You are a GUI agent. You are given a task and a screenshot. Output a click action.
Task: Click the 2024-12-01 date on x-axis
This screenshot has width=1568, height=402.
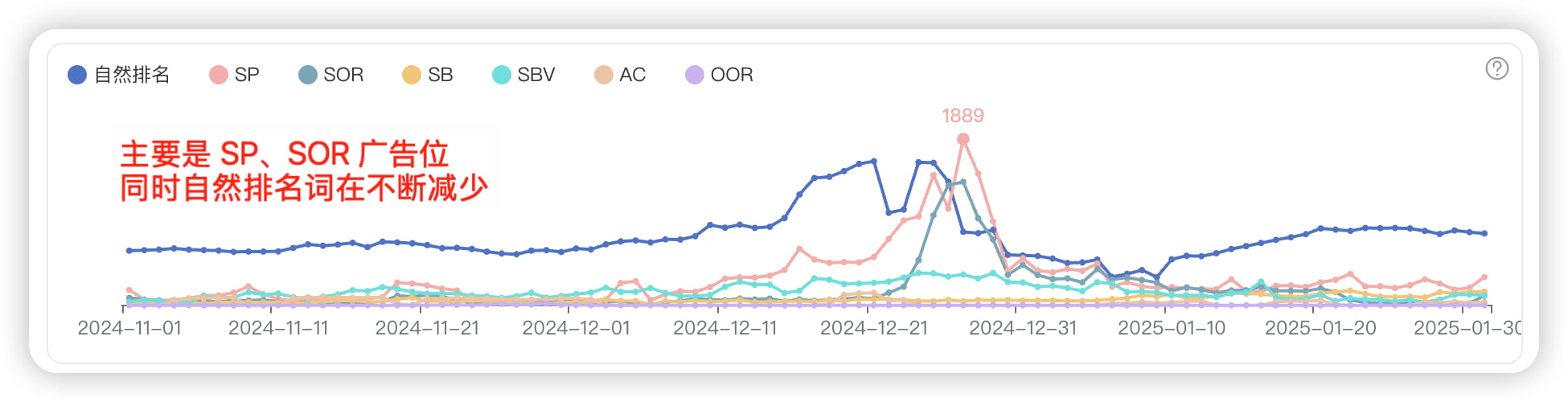click(x=576, y=328)
